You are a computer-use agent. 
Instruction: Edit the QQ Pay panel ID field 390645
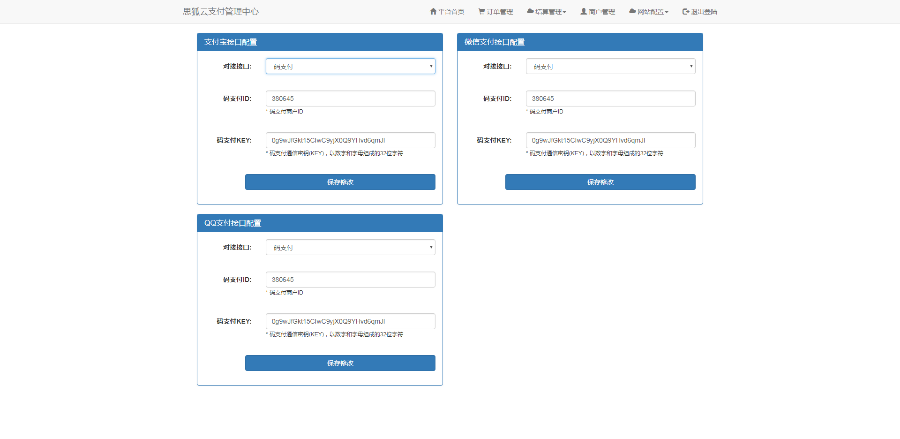click(x=350, y=279)
